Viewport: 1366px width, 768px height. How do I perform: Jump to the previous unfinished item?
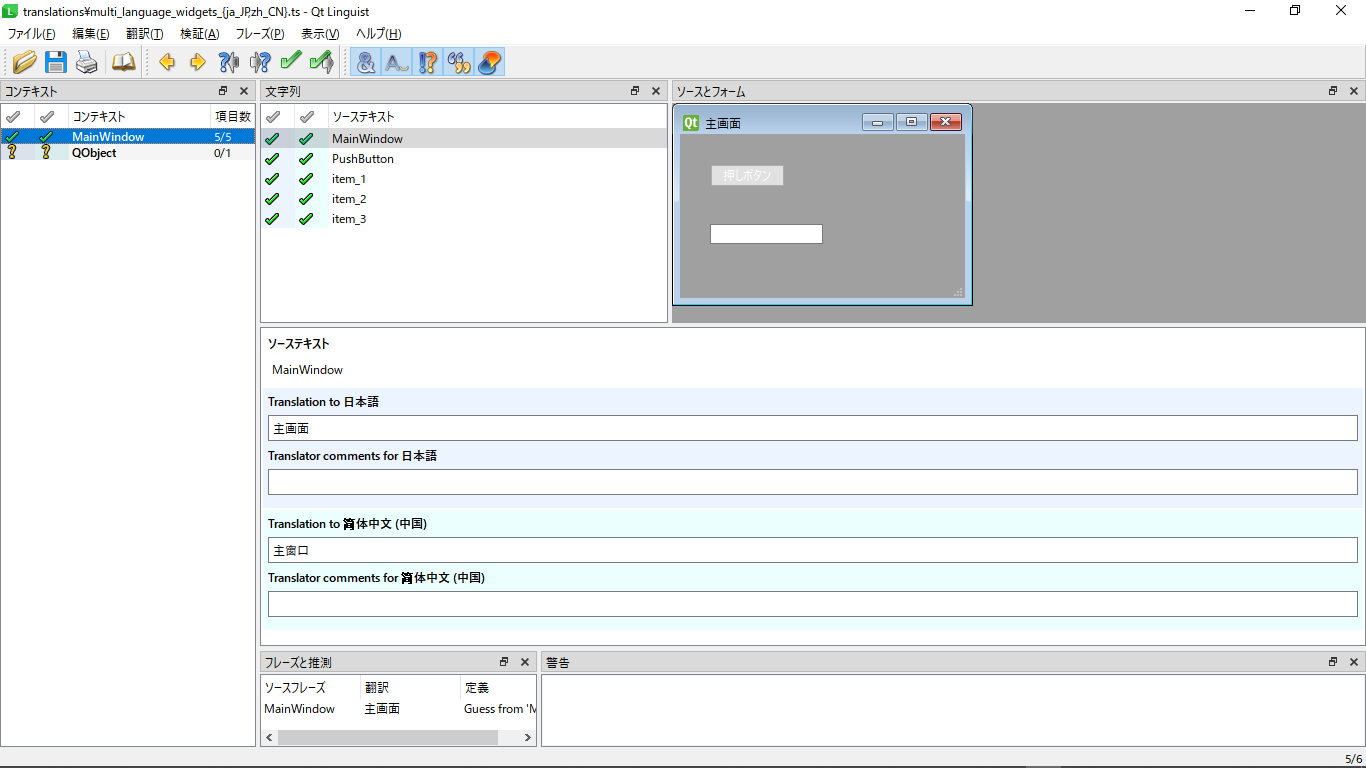(229, 62)
